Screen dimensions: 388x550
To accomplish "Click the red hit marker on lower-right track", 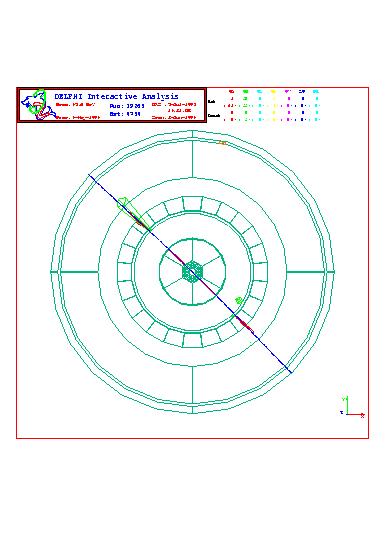I will tap(245, 324).
